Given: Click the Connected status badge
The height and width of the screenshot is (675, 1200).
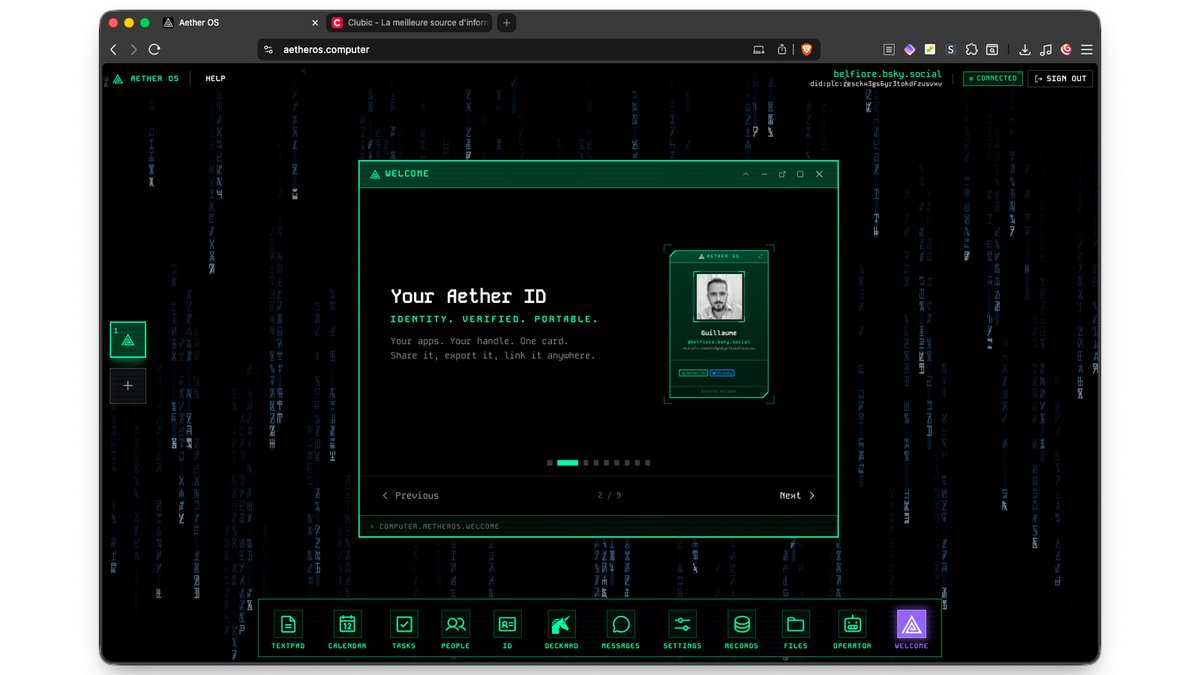Looking at the screenshot, I should click(993, 78).
